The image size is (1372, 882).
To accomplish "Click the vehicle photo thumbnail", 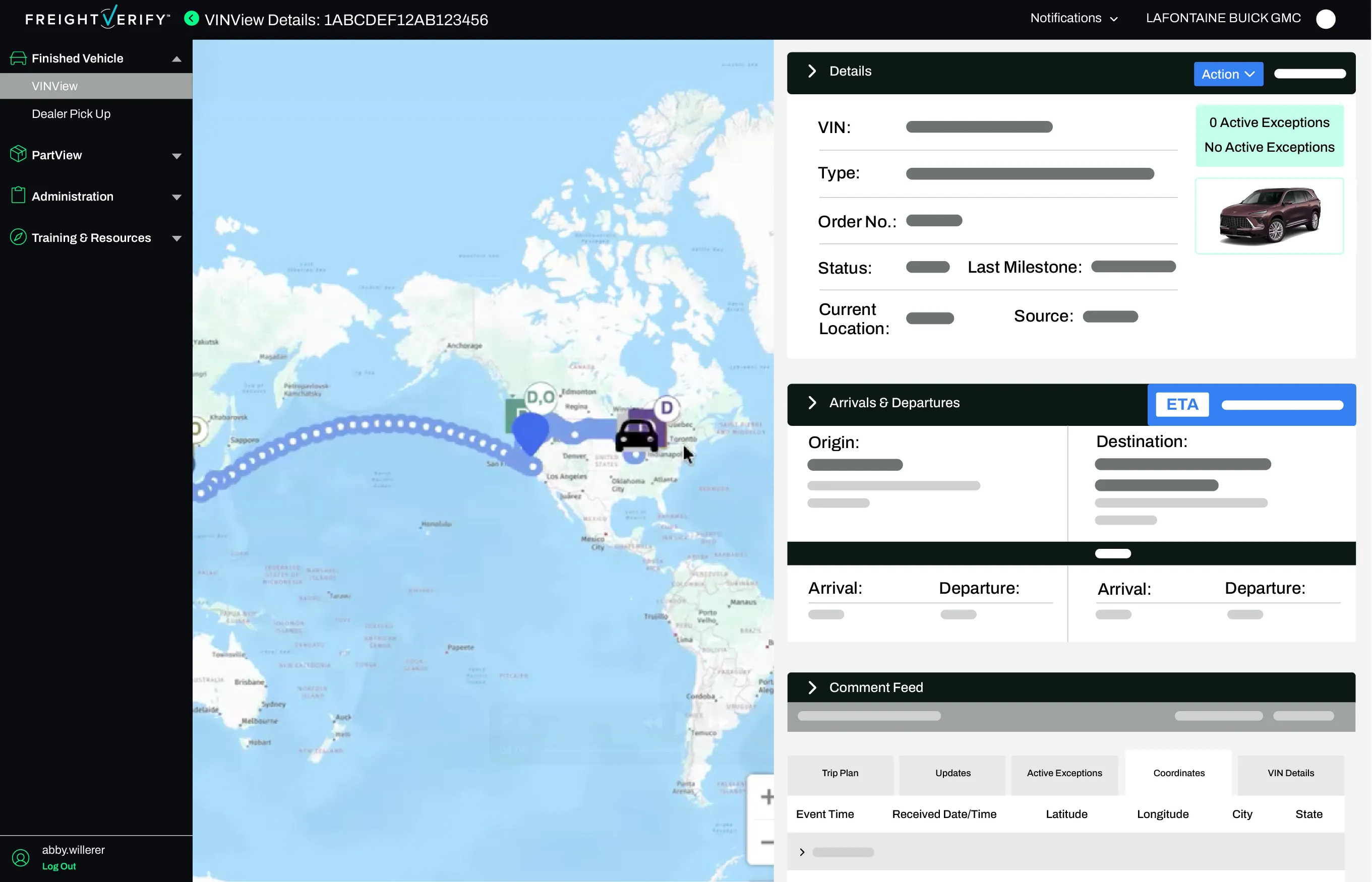I will click(1269, 216).
